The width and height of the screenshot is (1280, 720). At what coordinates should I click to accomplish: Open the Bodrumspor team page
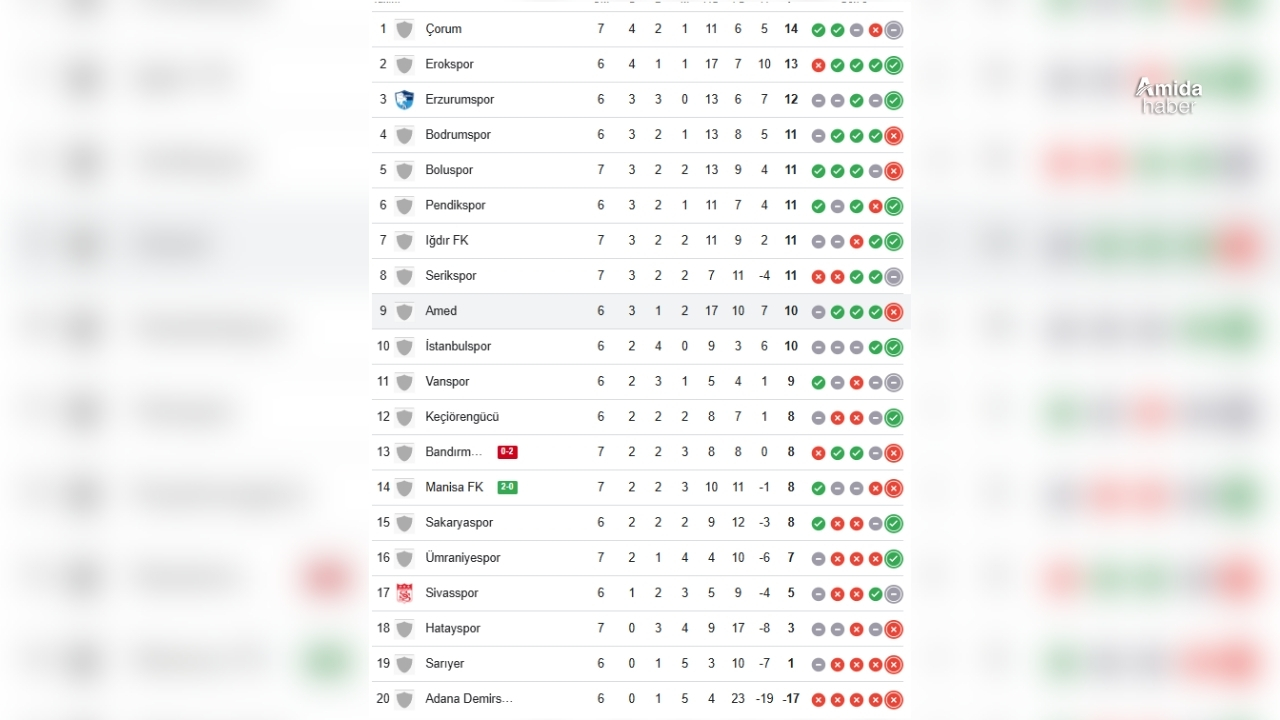[x=458, y=135]
